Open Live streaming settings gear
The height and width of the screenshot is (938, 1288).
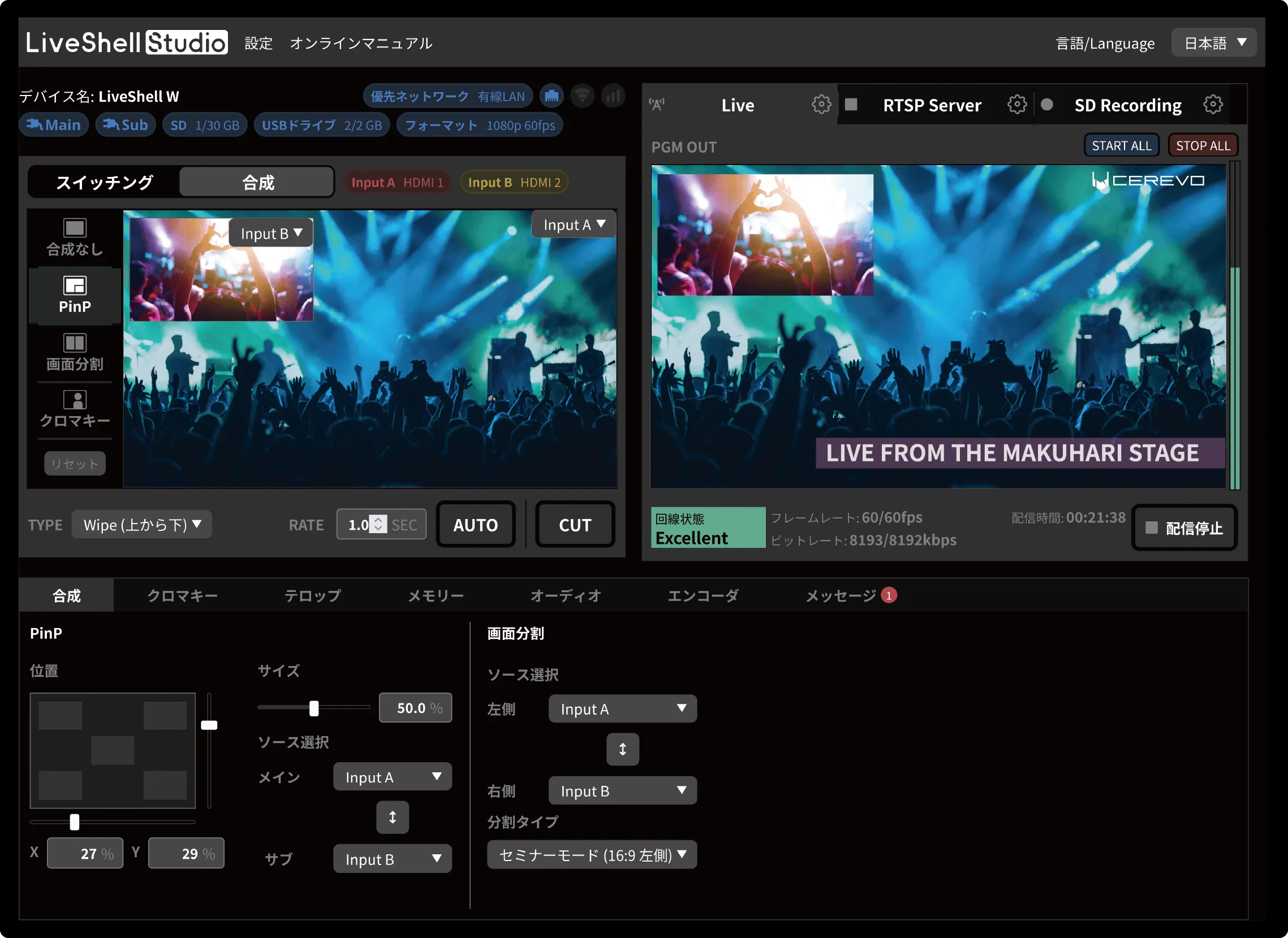pos(821,105)
